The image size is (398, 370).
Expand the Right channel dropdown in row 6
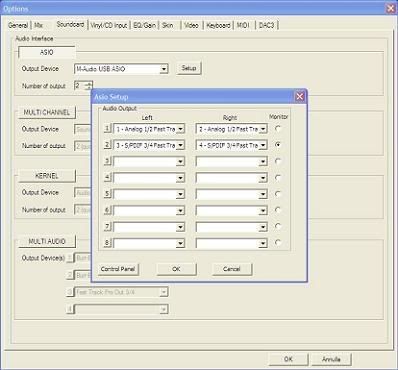(x=232, y=211)
